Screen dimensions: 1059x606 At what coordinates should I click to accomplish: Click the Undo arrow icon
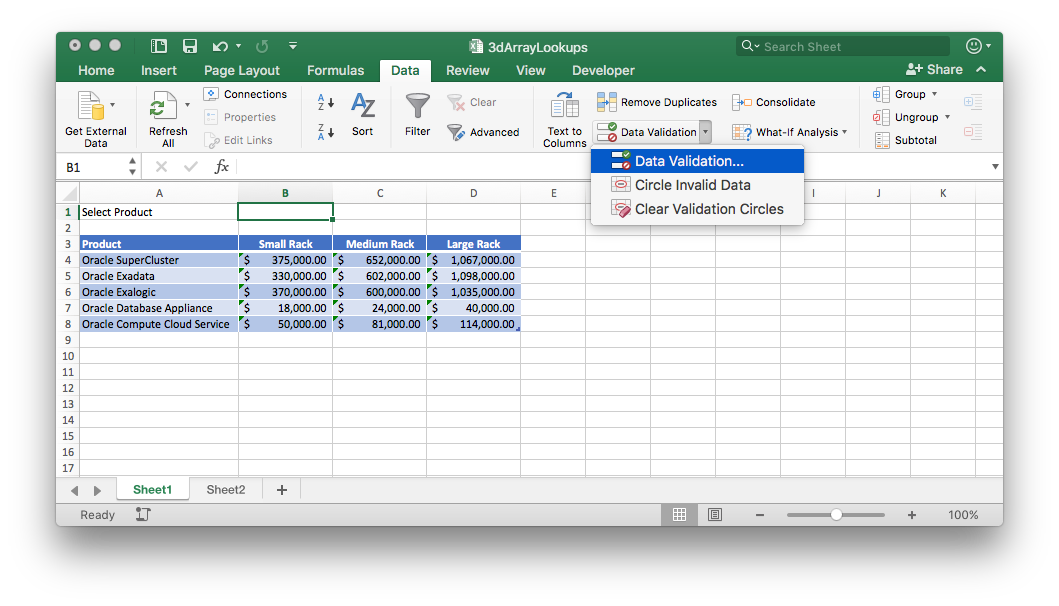[x=220, y=46]
